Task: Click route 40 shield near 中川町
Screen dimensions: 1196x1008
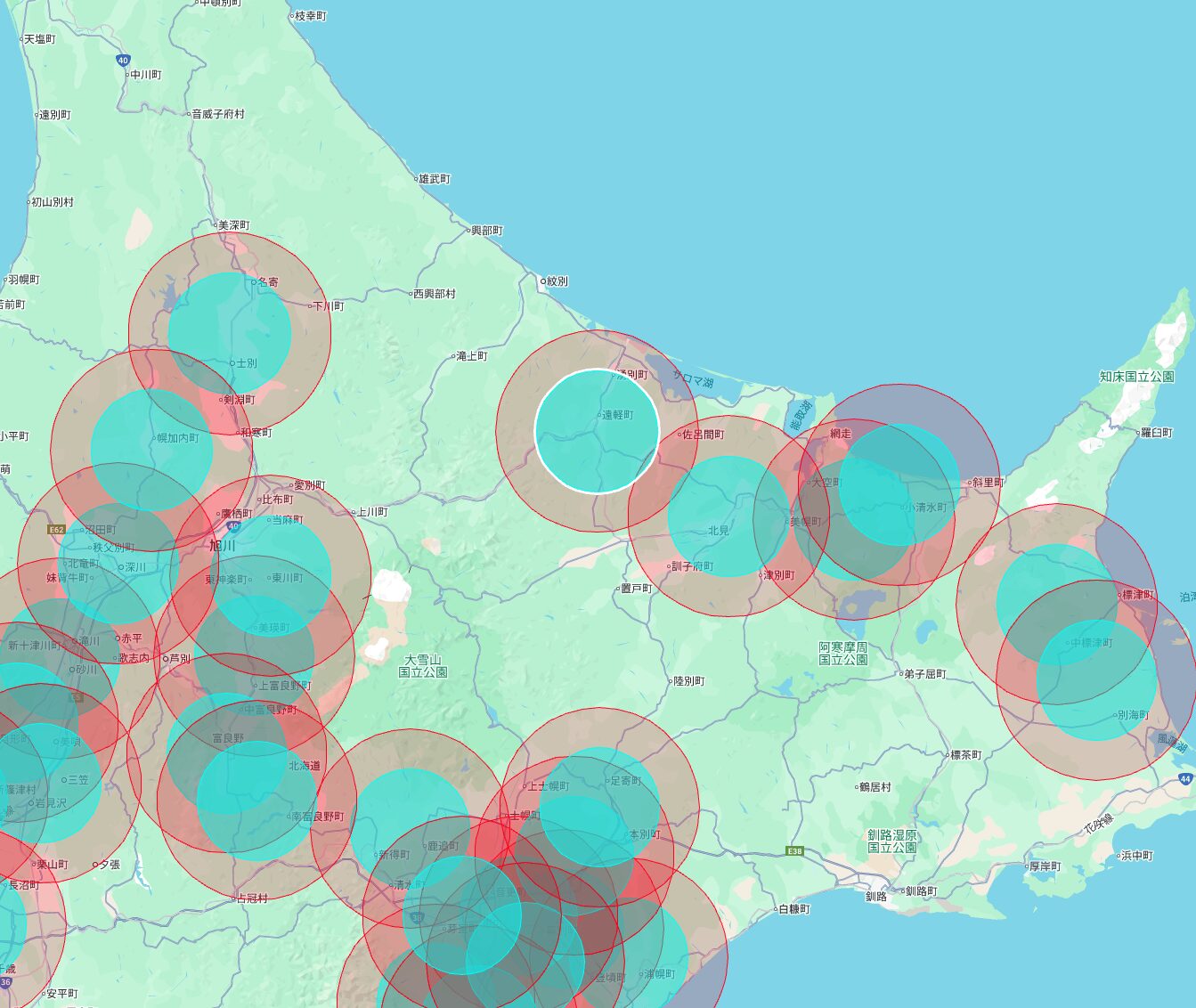Action: 123,61
